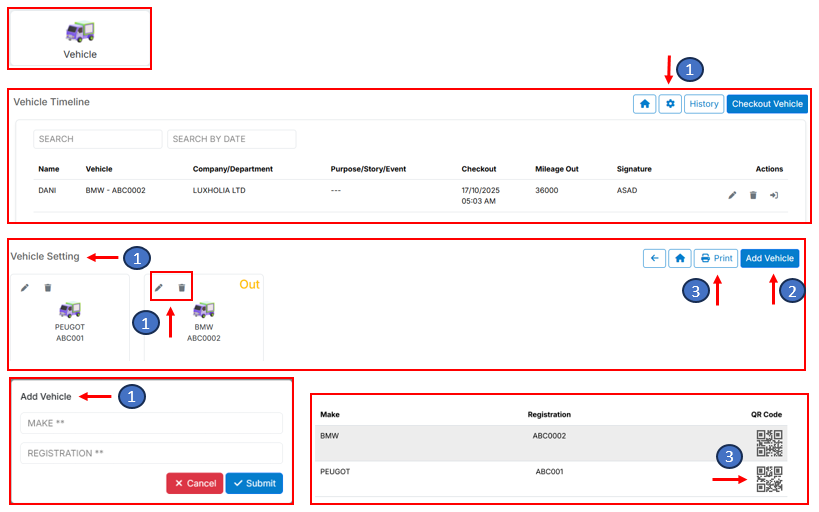Click the SEARCH BY DATE field

click(231, 139)
